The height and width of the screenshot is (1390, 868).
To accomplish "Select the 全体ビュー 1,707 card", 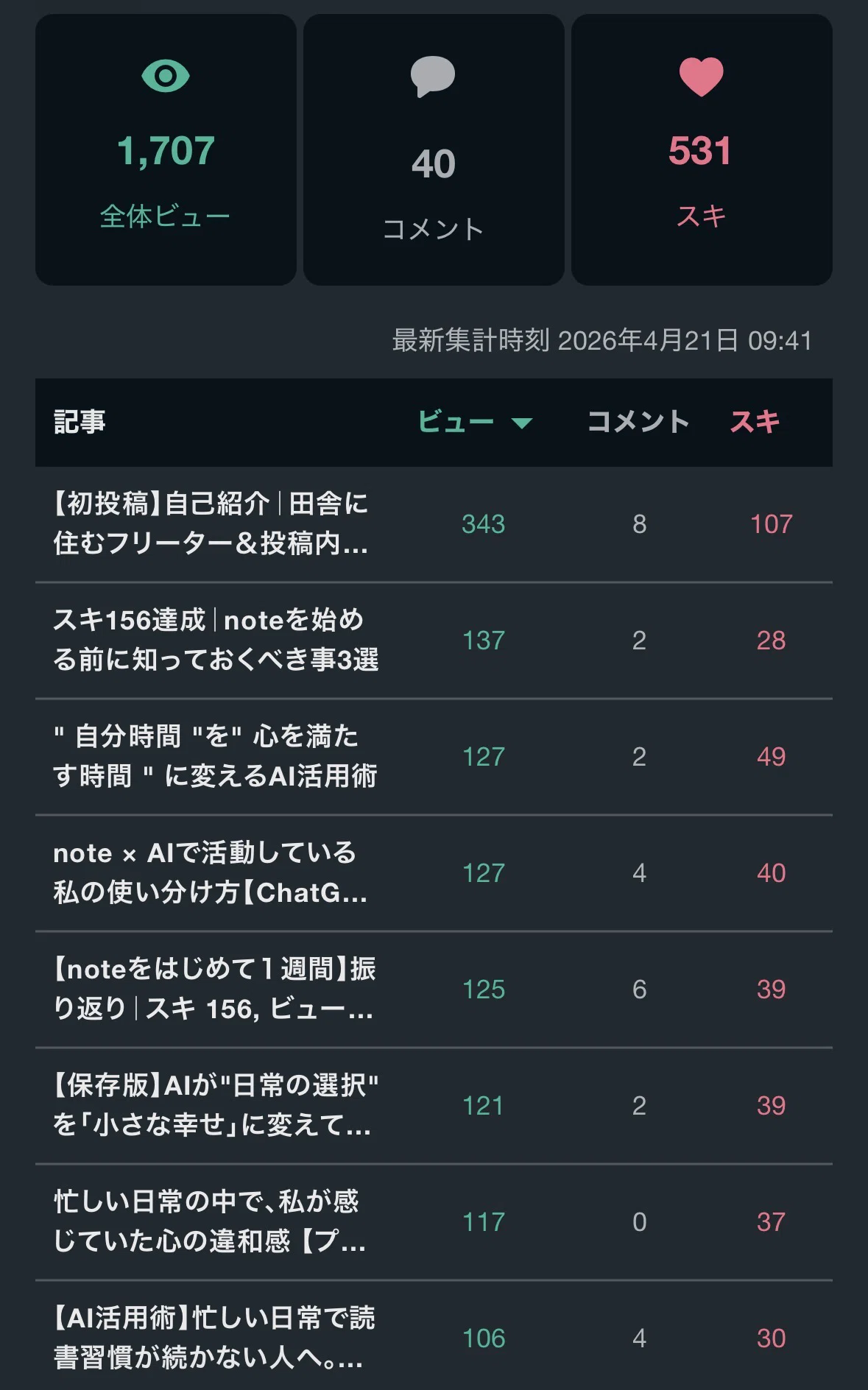I will 166,149.
